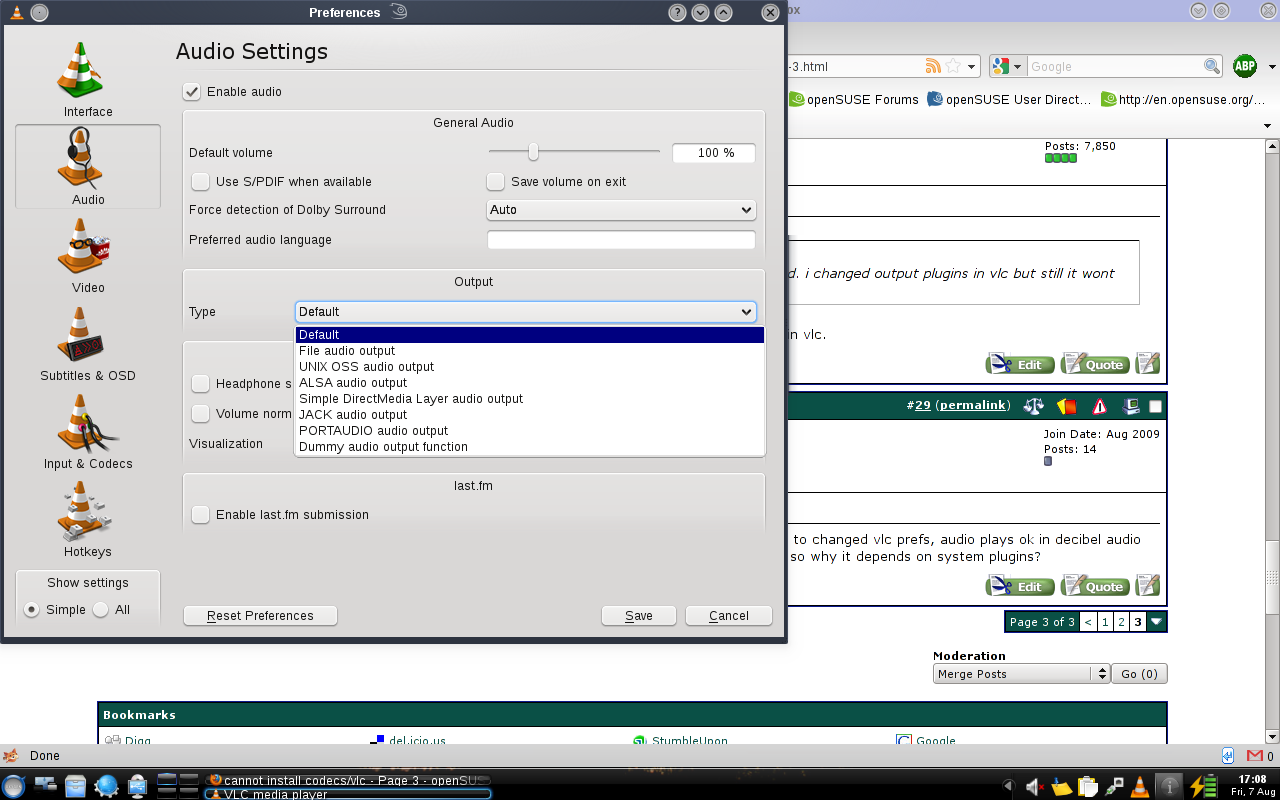Open the clipboard tray icon
The width and height of the screenshot is (1280, 800).
tap(1087, 787)
